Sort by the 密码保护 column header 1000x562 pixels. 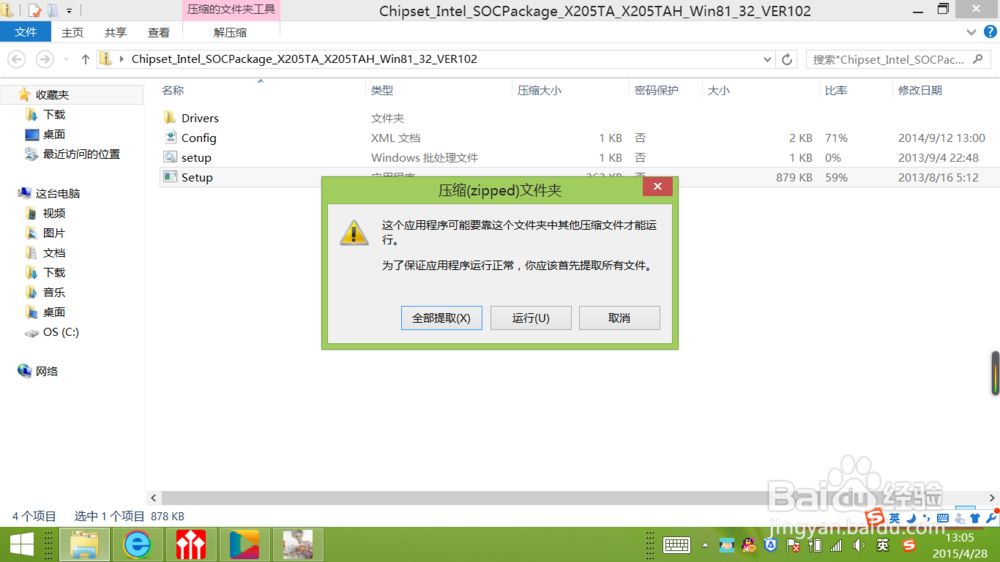pyautogui.click(x=656, y=91)
